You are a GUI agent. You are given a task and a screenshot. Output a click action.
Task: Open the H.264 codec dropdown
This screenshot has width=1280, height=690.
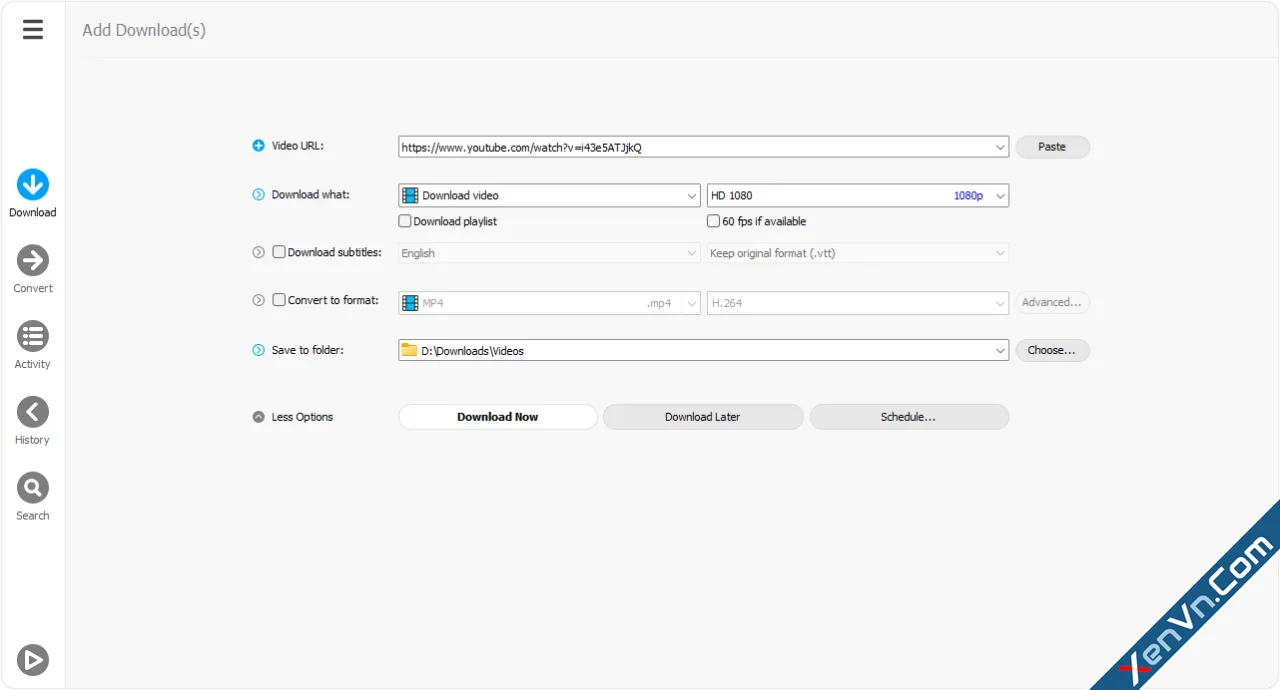858,302
